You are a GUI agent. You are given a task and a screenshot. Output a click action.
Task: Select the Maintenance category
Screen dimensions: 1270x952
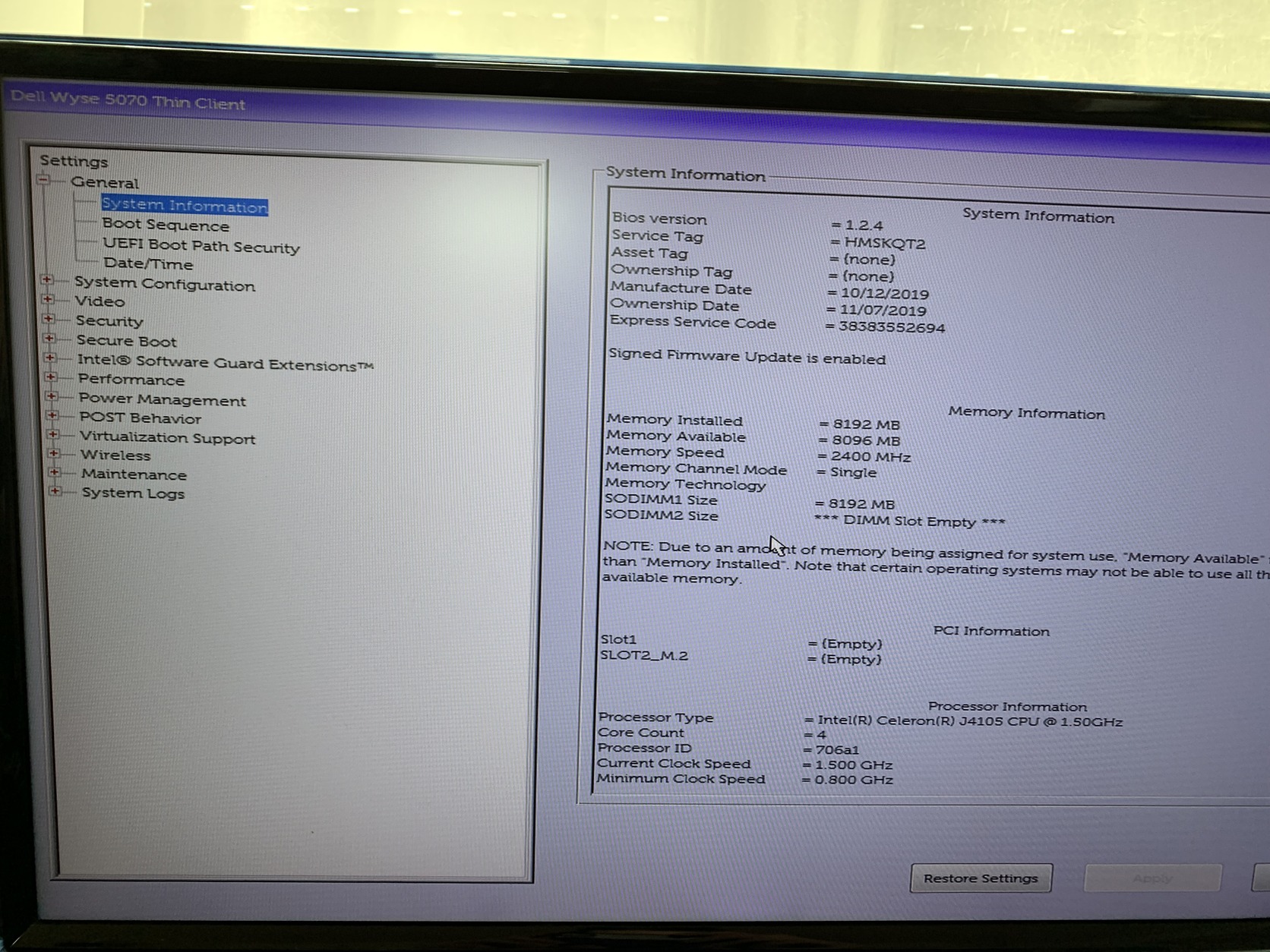point(134,474)
